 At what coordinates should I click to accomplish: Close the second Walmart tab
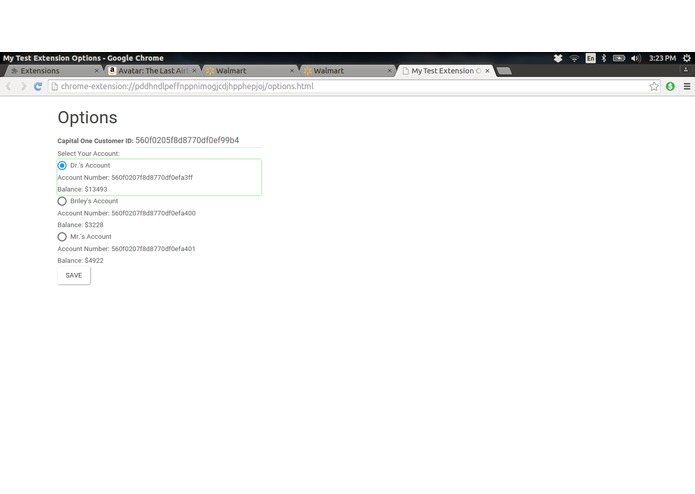click(x=390, y=71)
